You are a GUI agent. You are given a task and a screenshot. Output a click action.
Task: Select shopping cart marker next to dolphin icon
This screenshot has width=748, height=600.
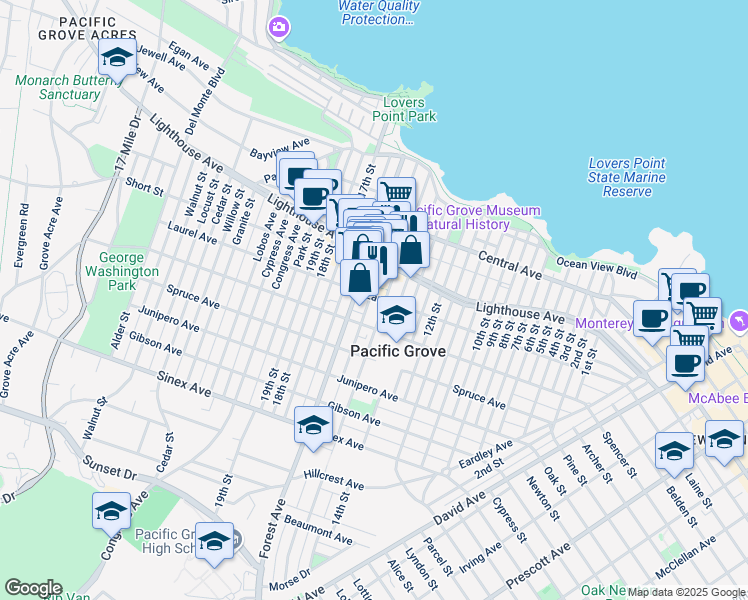click(x=703, y=313)
